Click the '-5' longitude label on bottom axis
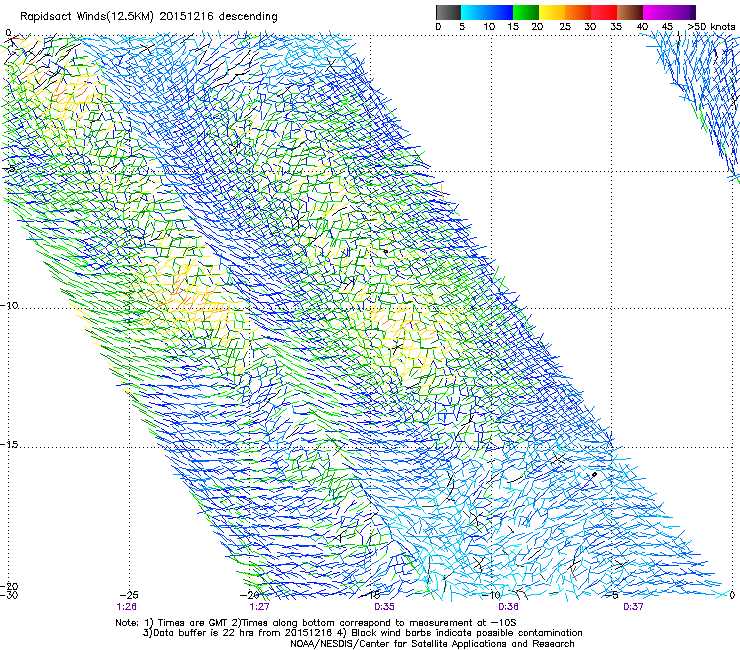This screenshot has width=740, height=650. 612,595
